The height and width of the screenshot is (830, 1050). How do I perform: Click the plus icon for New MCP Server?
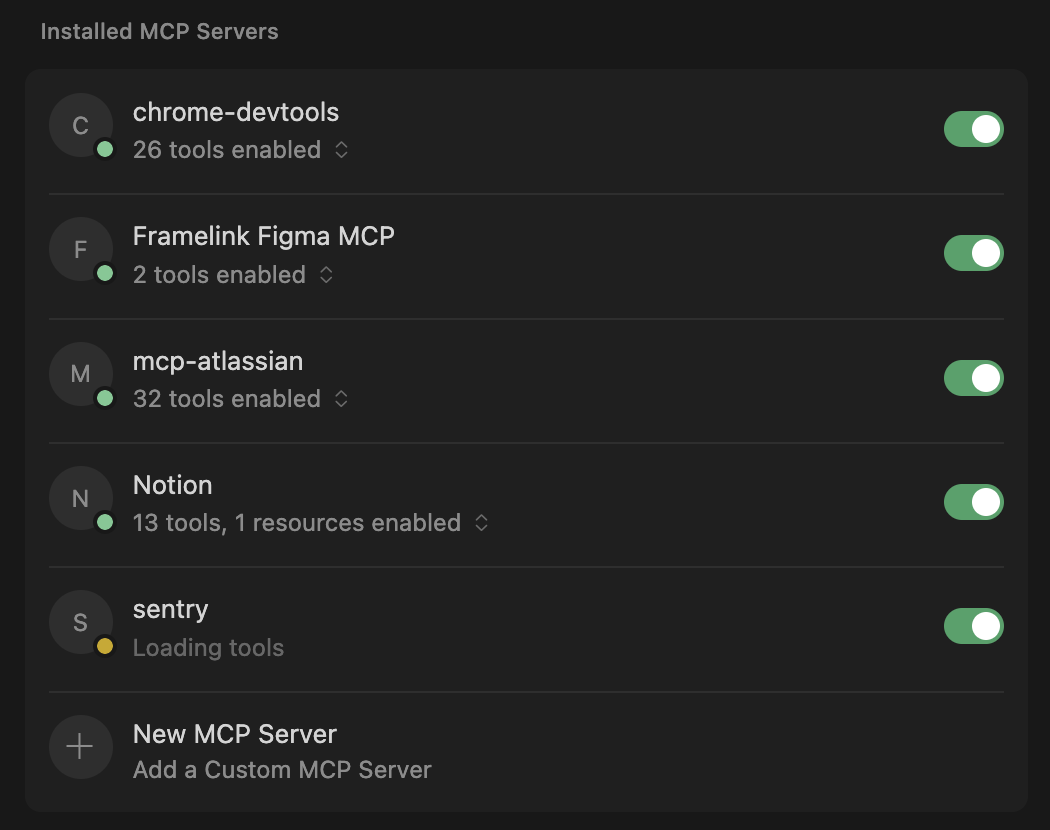(80, 747)
